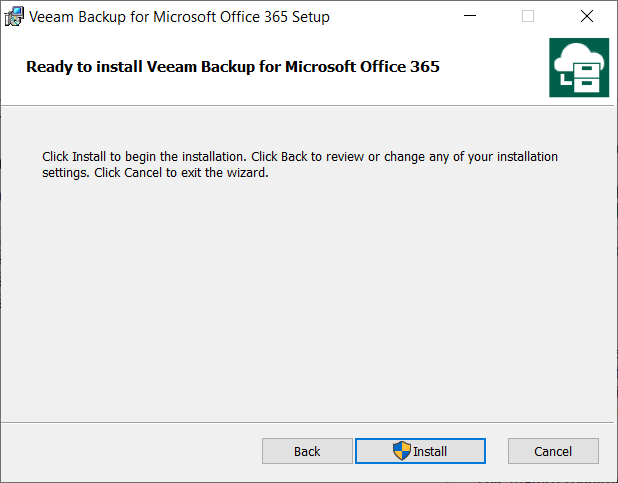Minimize the setup wizard window
This screenshot has height=483, width=618.
click(470, 17)
